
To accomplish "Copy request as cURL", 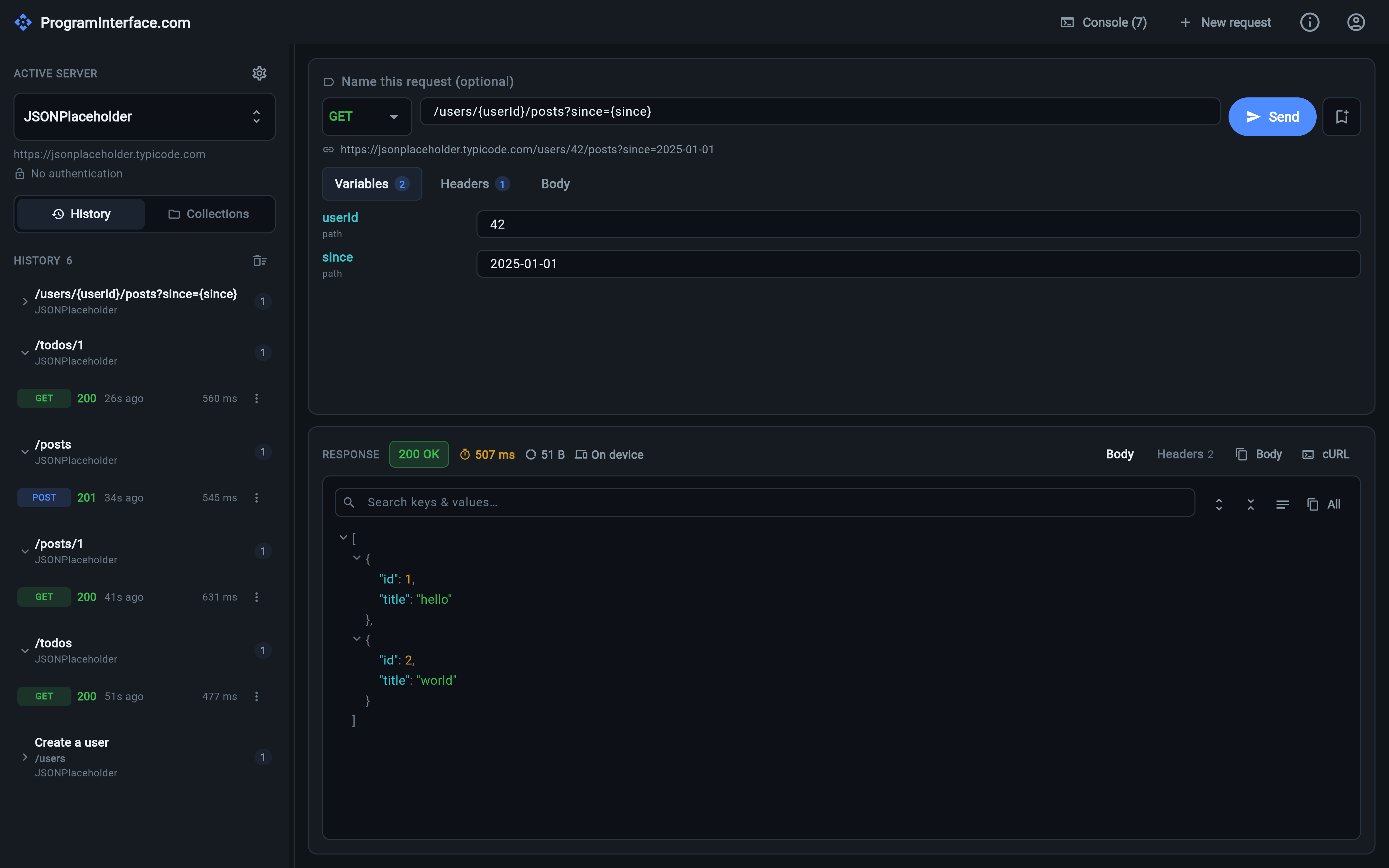I will click(1325, 454).
